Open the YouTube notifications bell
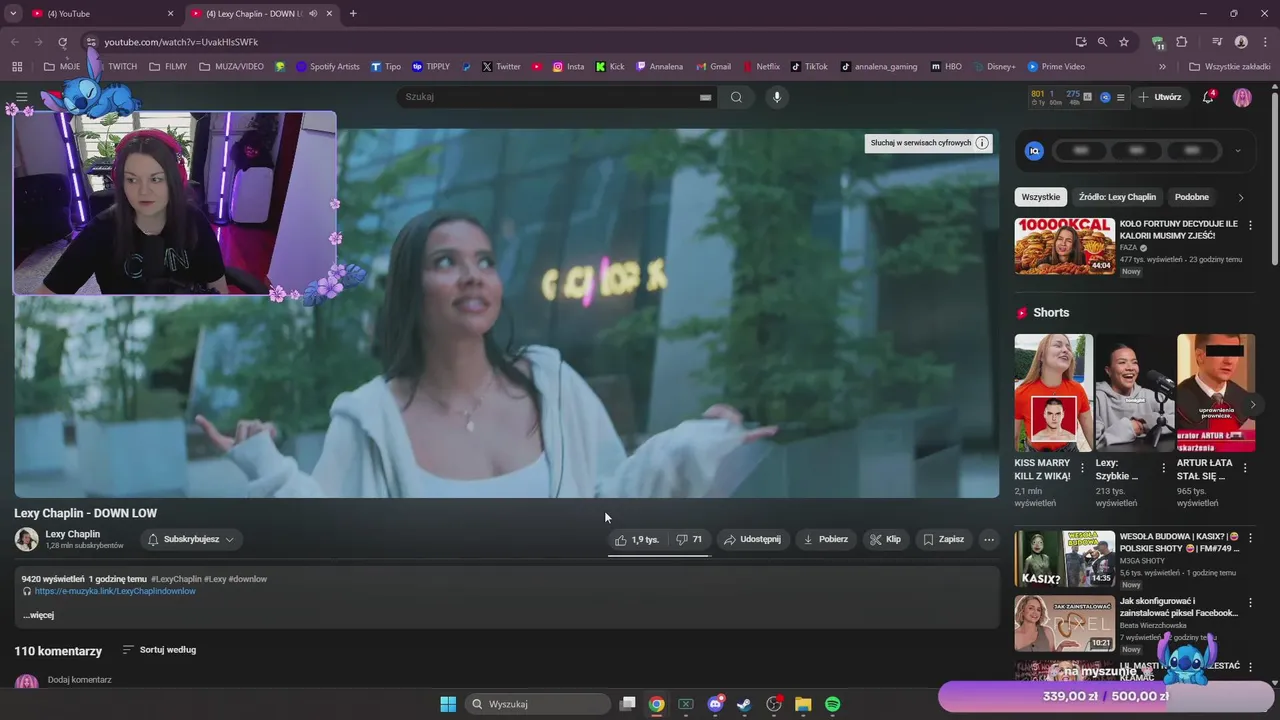 pyautogui.click(x=1208, y=97)
